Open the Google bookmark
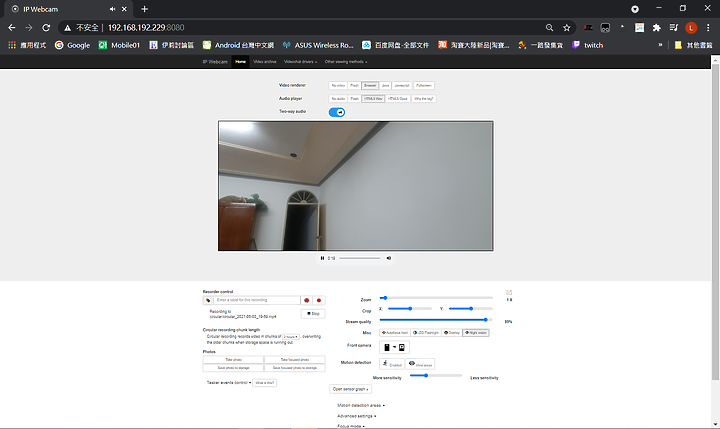This screenshot has width=720, height=429. [x=73, y=45]
